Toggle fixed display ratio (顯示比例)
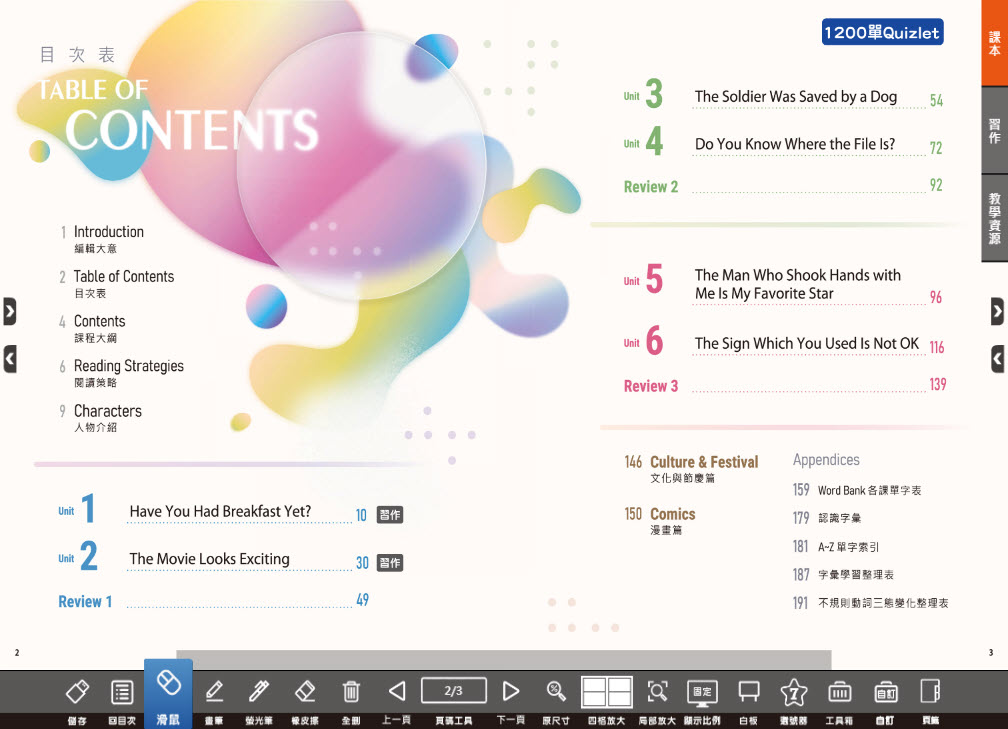This screenshot has height=729, width=1008. click(702, 691)
